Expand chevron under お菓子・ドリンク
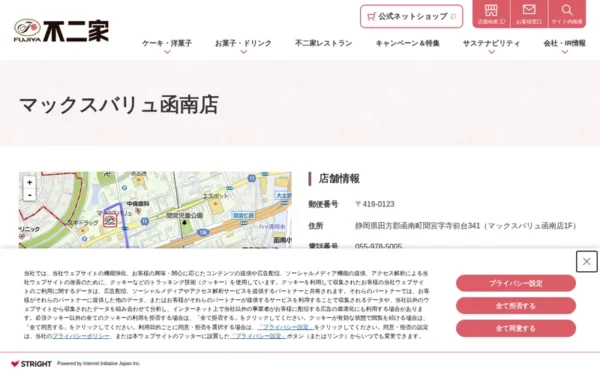The image size is (600, 375). click(243, 52)
